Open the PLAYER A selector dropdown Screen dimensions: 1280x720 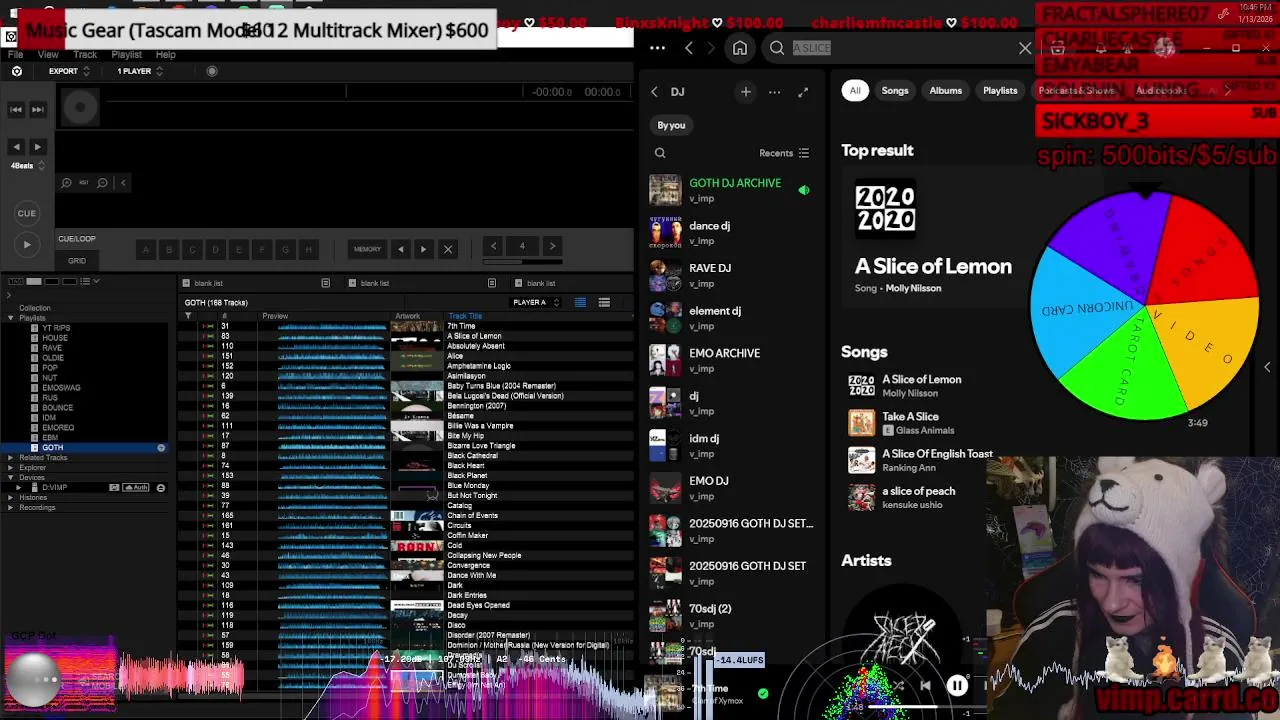(x=535, y=302)
